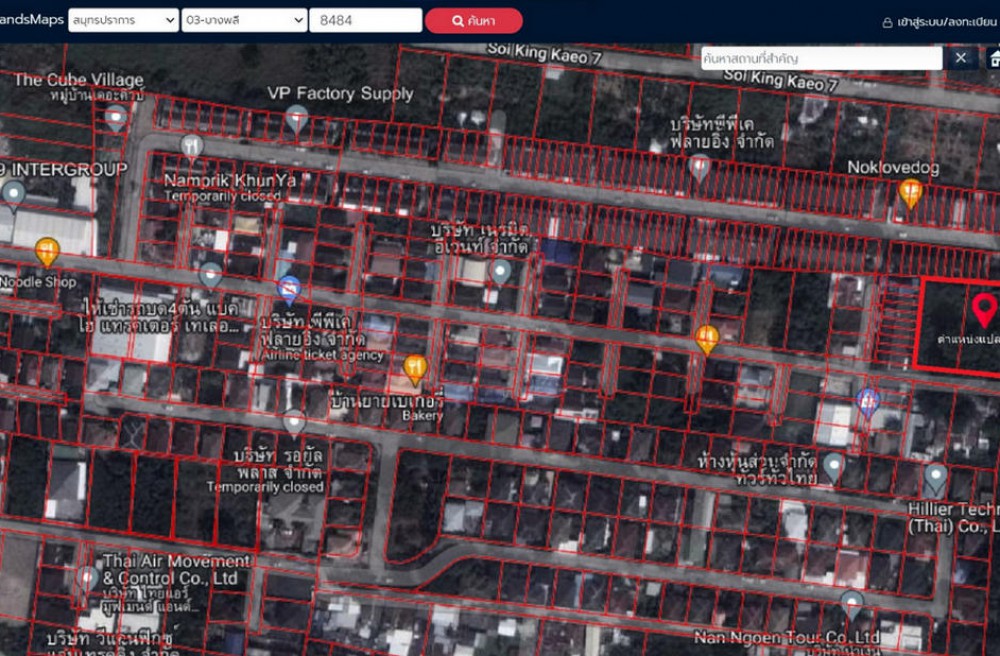Select the Noklovedog orange map marker
The image size is (1000, 656).
pyautogui.click(x=910, y=192)
